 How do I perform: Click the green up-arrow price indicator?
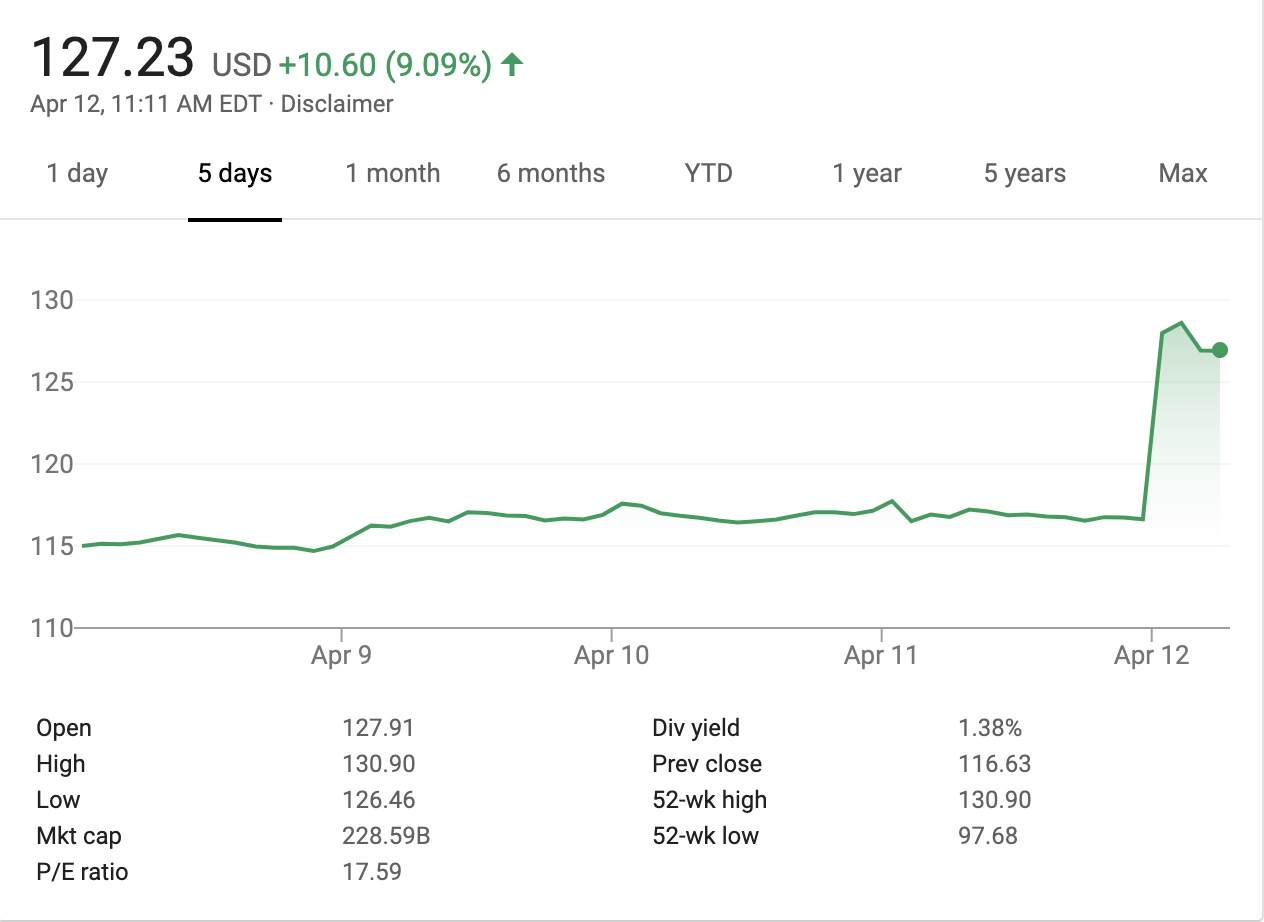coord(512,66)
